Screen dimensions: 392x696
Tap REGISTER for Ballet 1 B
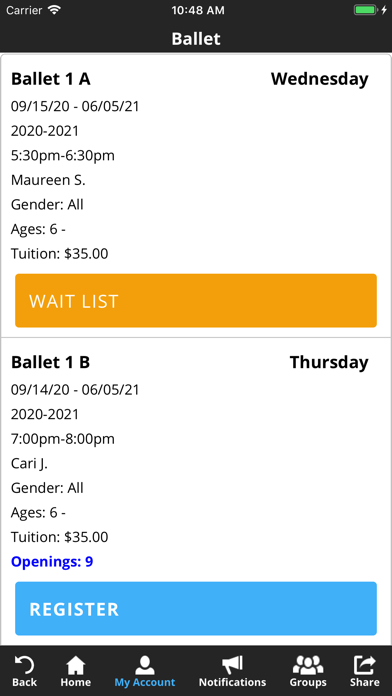click(196, 609)
